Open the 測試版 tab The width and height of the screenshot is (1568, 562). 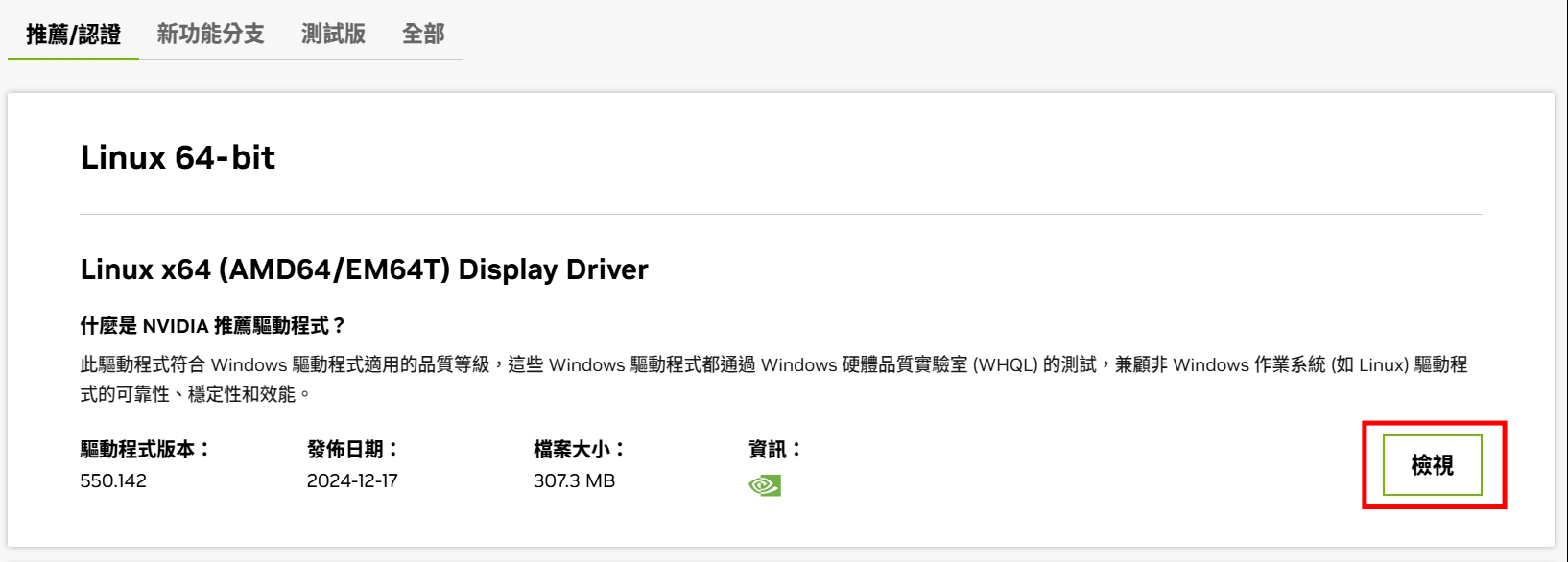(333, 35)
